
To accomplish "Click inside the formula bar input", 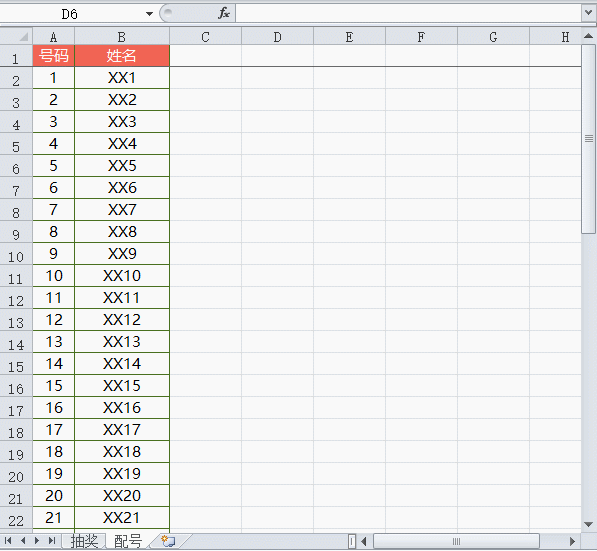I will pyautogui.click(x=408, y=14).
